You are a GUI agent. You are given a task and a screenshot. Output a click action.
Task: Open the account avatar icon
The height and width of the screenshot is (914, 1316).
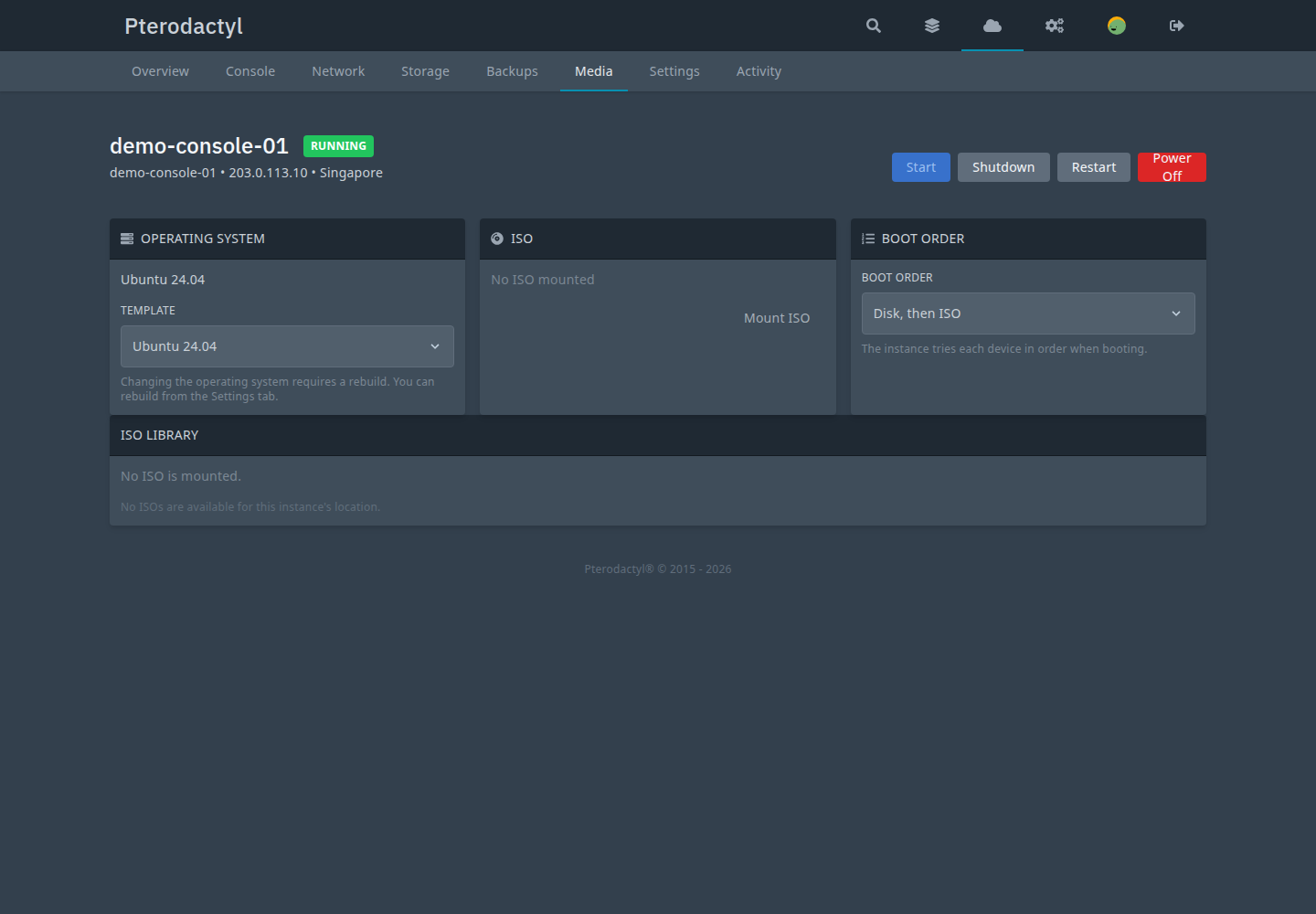[1117, 26]
